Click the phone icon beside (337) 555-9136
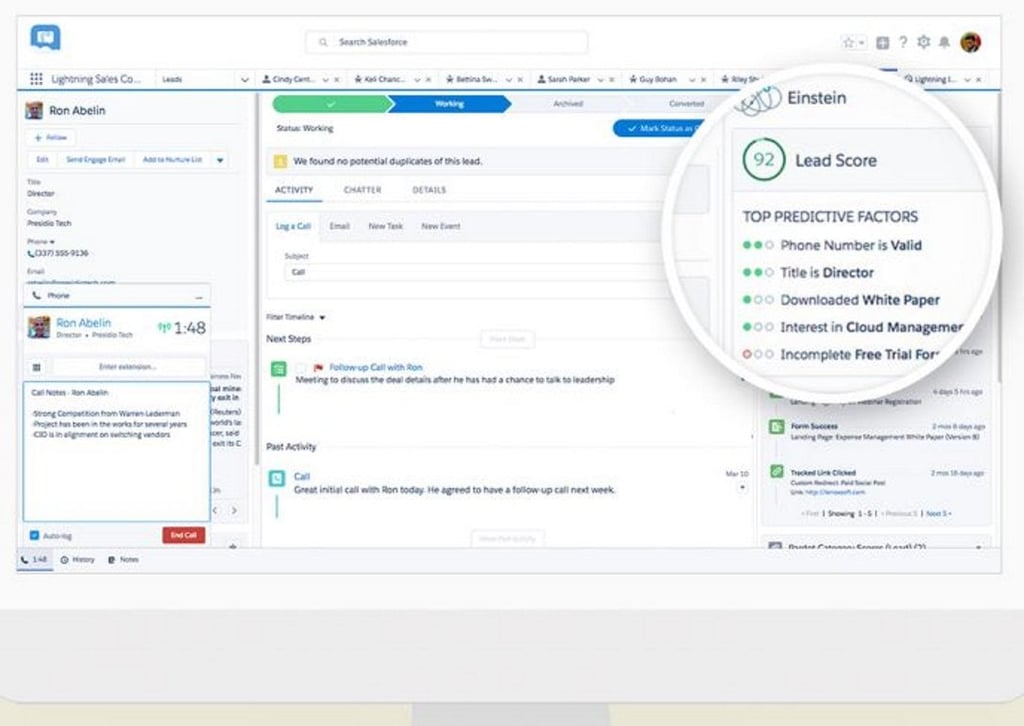The image size is (1024, 726). [30, 253]
